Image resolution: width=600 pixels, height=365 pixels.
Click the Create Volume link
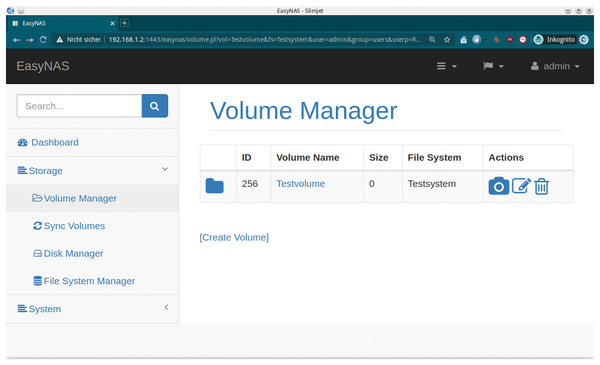234,237
